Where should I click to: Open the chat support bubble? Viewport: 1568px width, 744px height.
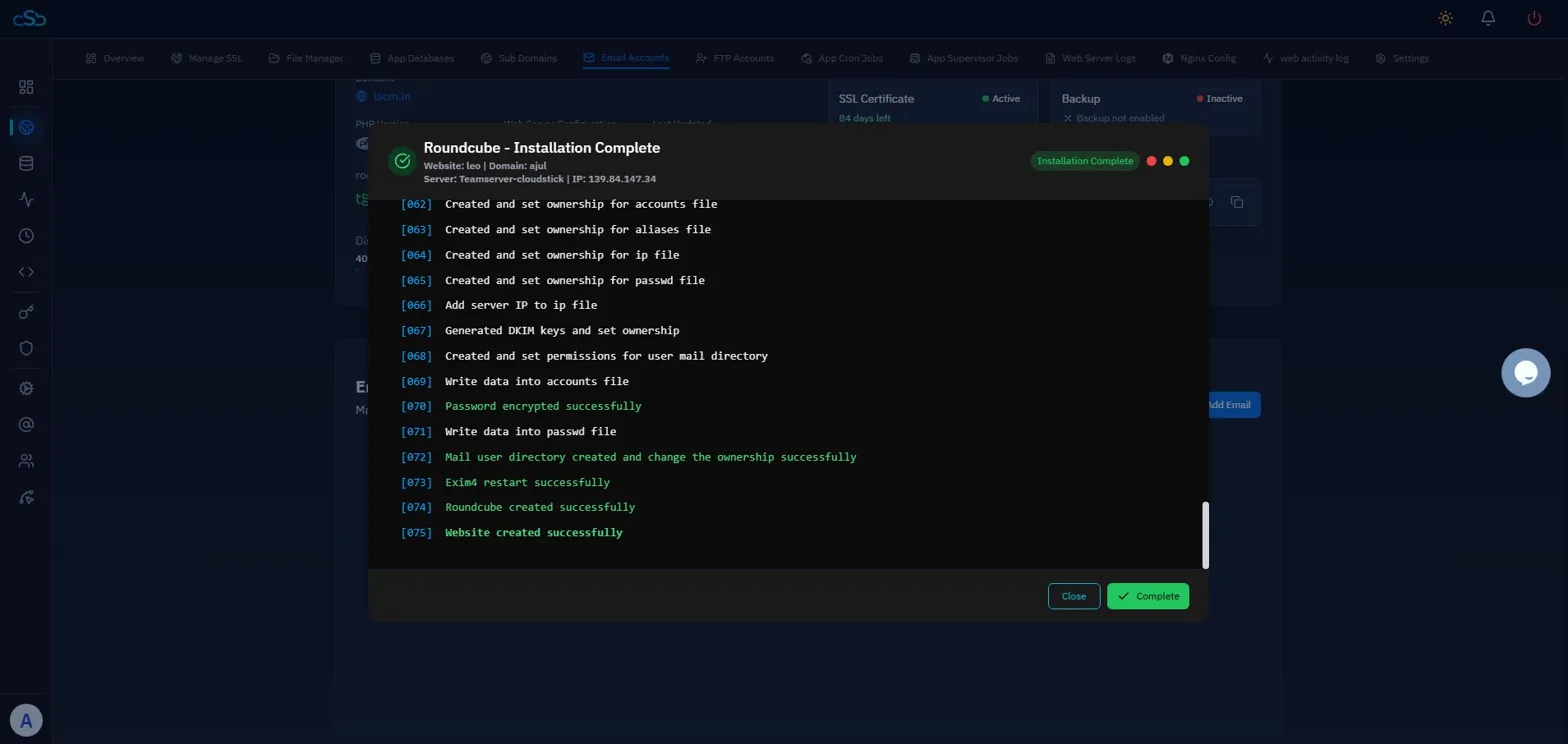click(x=1526, y=373)
